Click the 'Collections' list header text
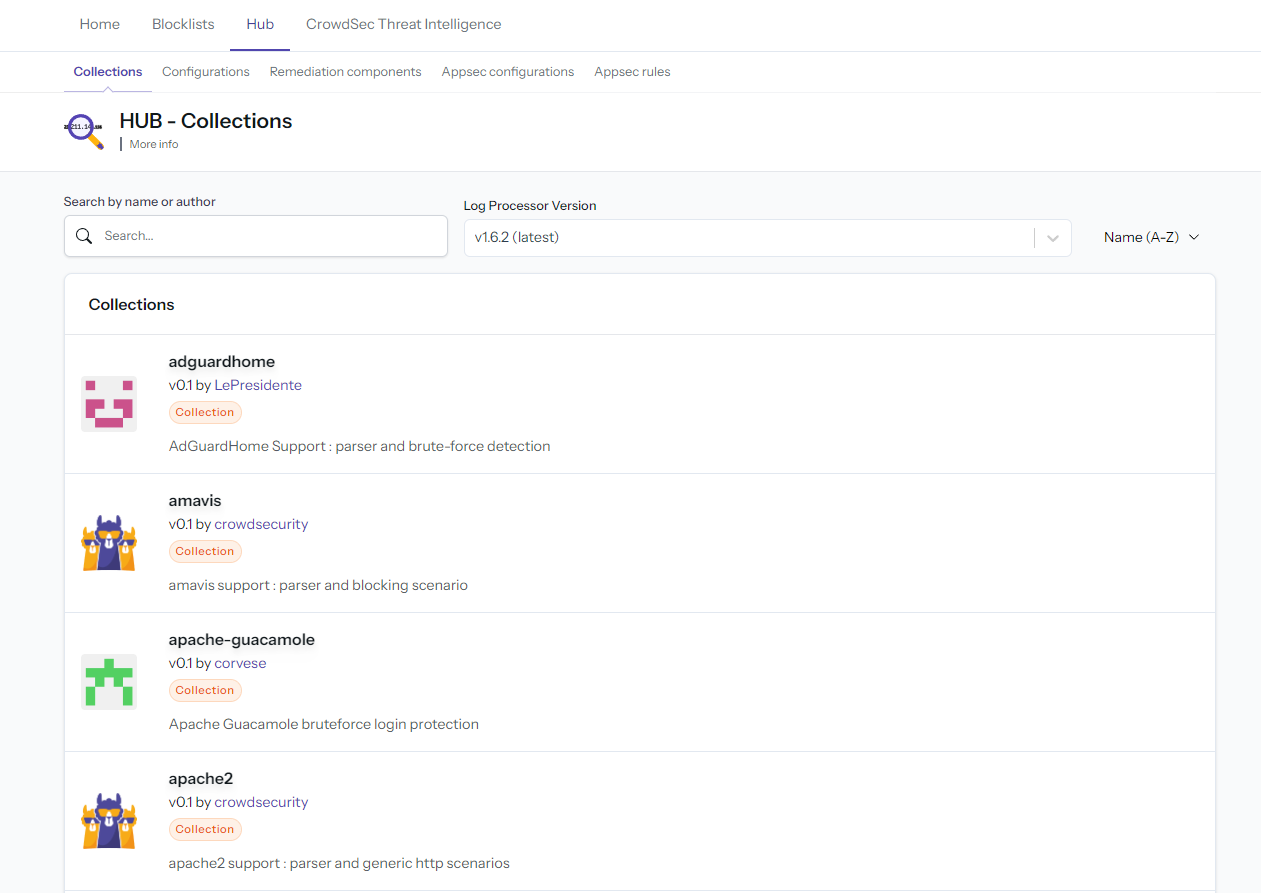This screenshot has height=893, width=1261. click(132, 304)
